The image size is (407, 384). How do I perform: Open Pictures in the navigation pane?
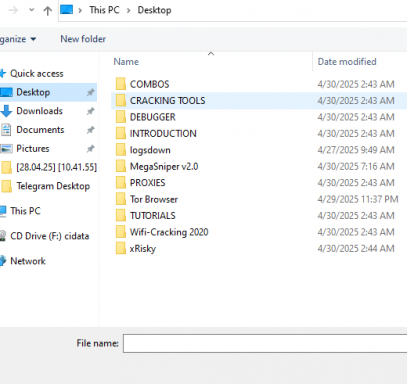click(33, 148)
